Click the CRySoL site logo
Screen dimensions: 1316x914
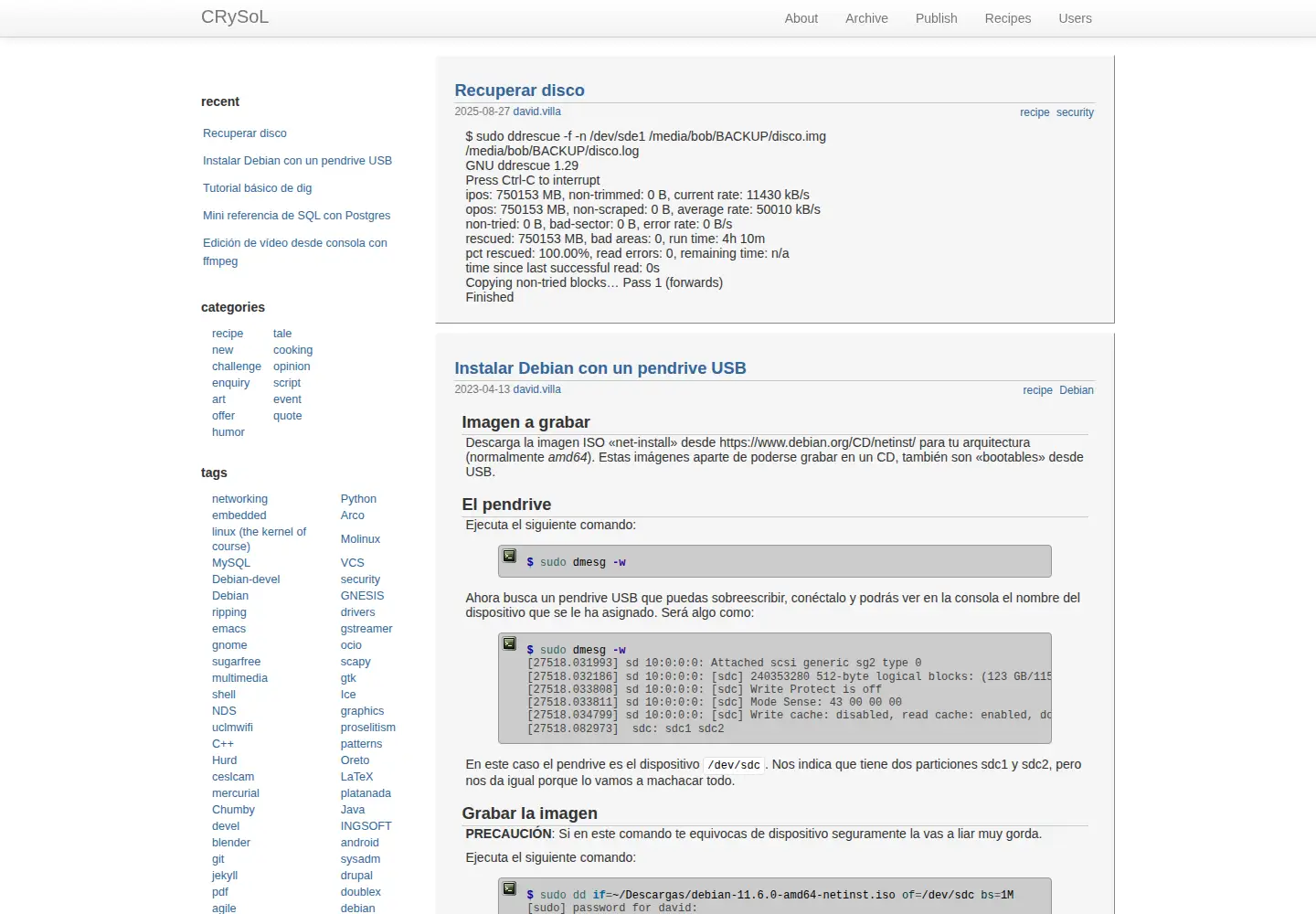(x=235, y=17)
